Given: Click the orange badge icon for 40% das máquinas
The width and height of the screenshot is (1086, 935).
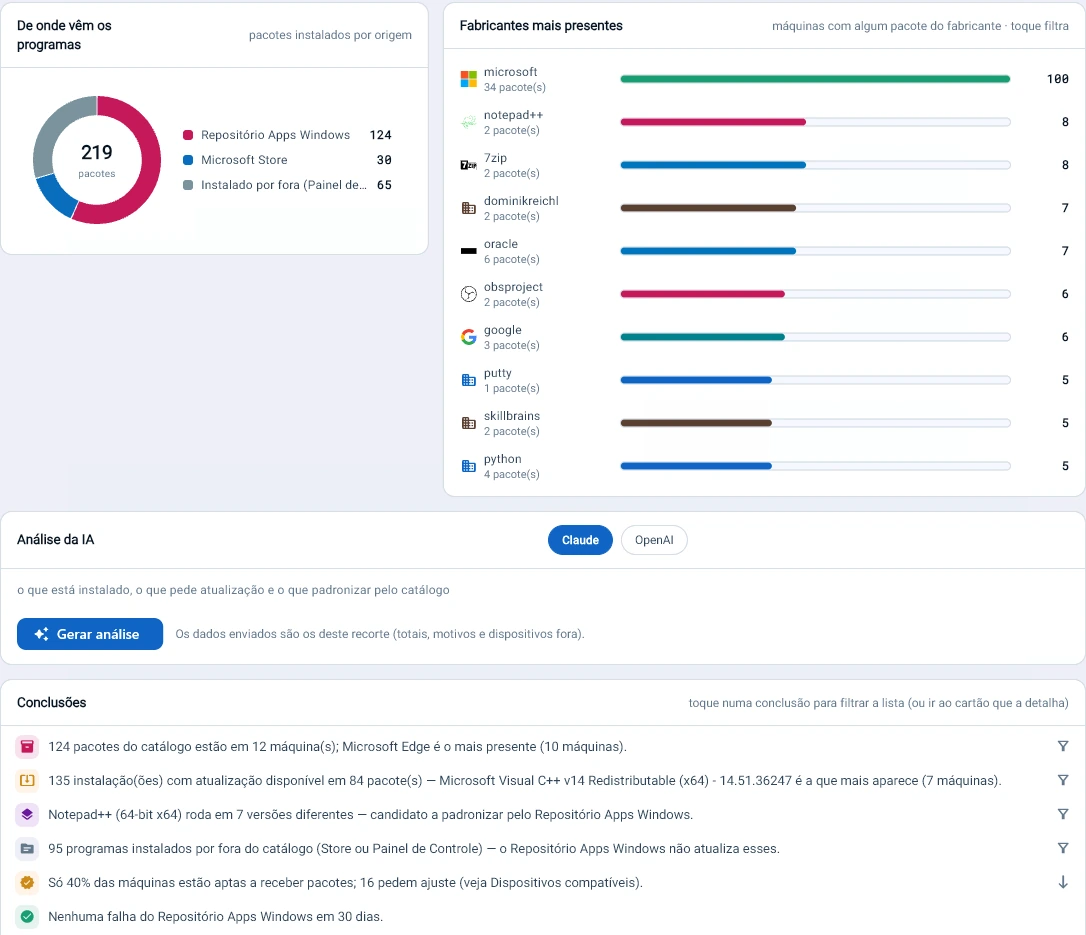Looking at the screenshot, I should coord(27,882).
